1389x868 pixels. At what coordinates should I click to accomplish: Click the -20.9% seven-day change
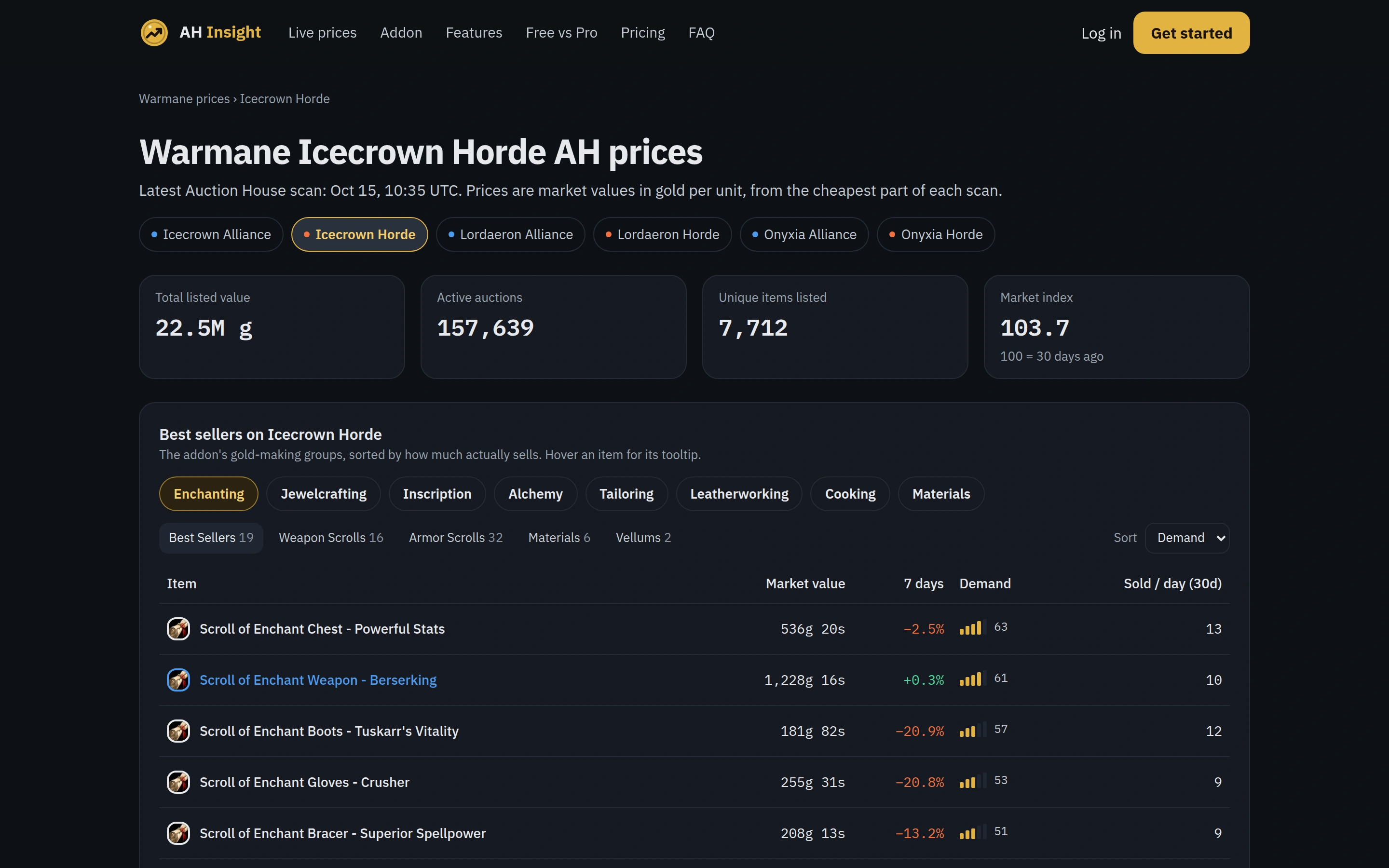pos(920,731)
